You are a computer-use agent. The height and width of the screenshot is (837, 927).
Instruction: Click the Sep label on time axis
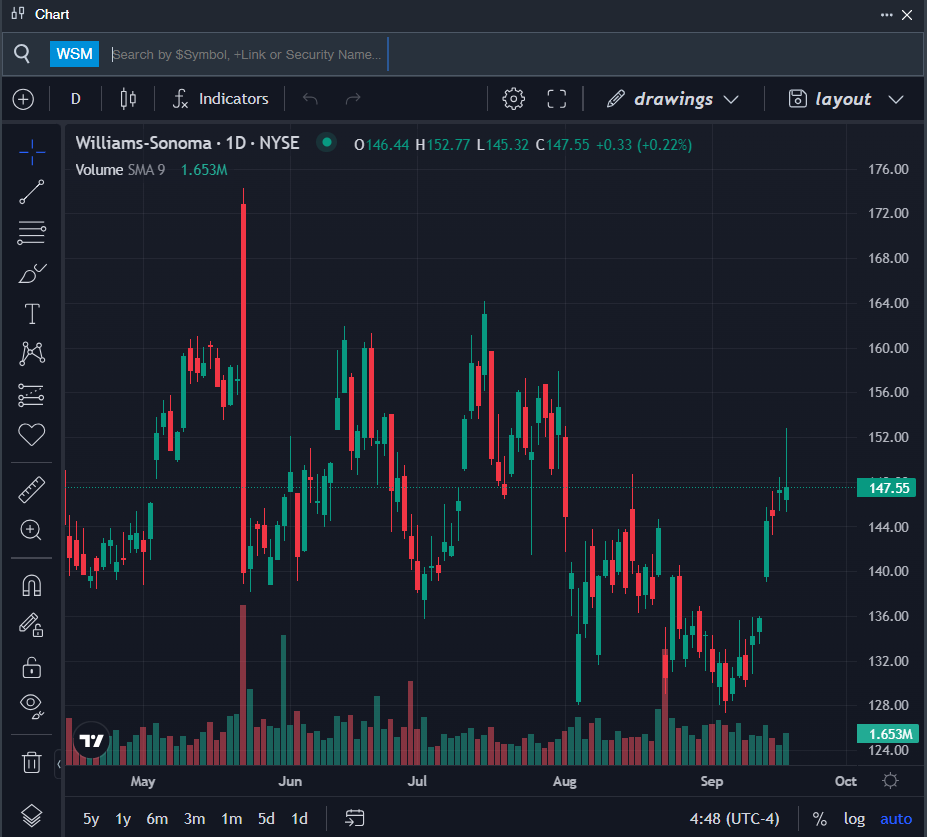pyautogui.click(x=712, y=781)
